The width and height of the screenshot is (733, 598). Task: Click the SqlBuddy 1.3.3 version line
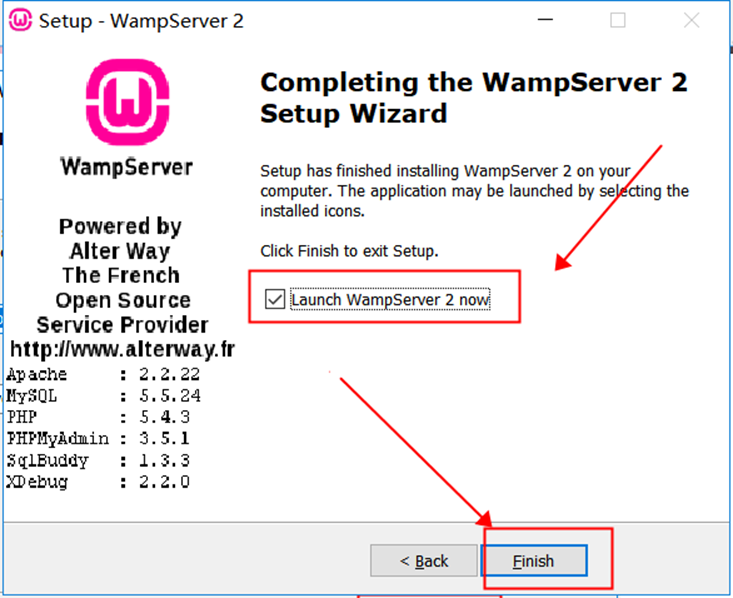click(98, 461)
